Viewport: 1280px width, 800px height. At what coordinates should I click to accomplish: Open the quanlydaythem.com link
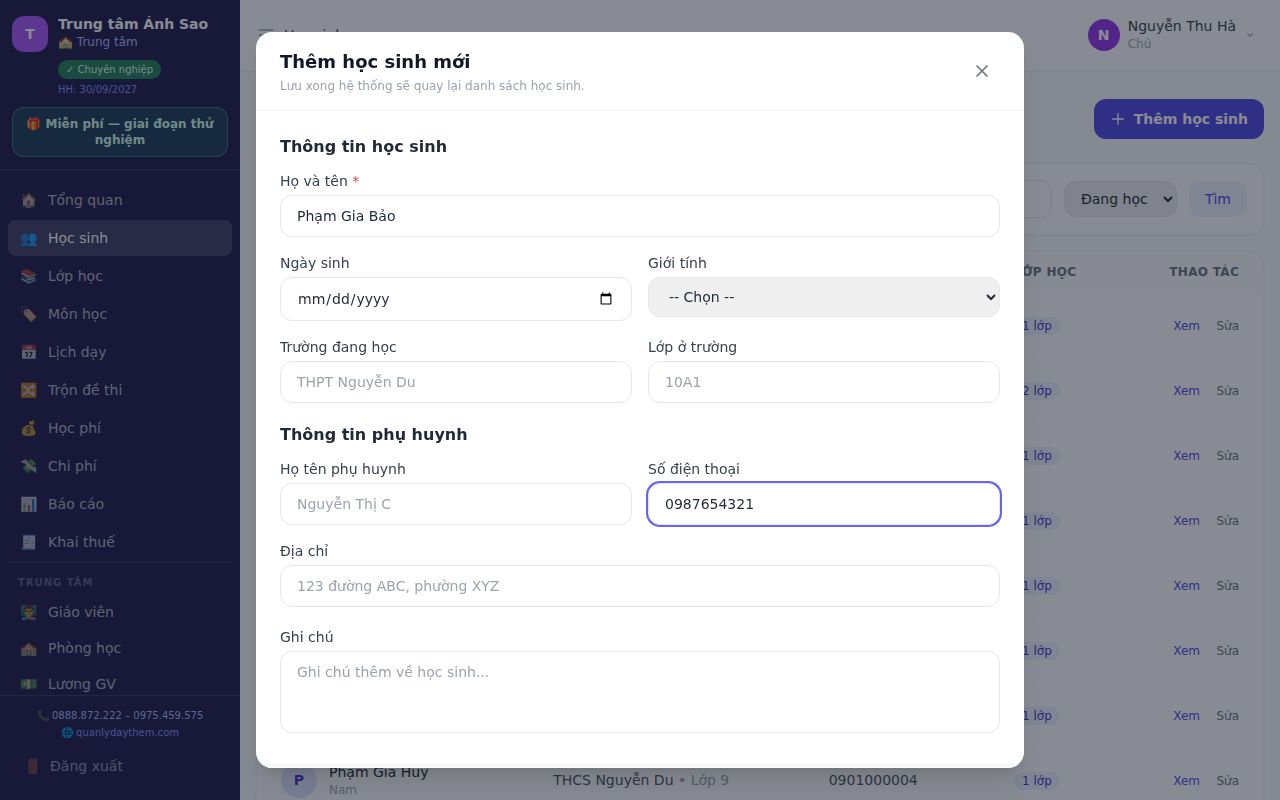coord(120,732)
